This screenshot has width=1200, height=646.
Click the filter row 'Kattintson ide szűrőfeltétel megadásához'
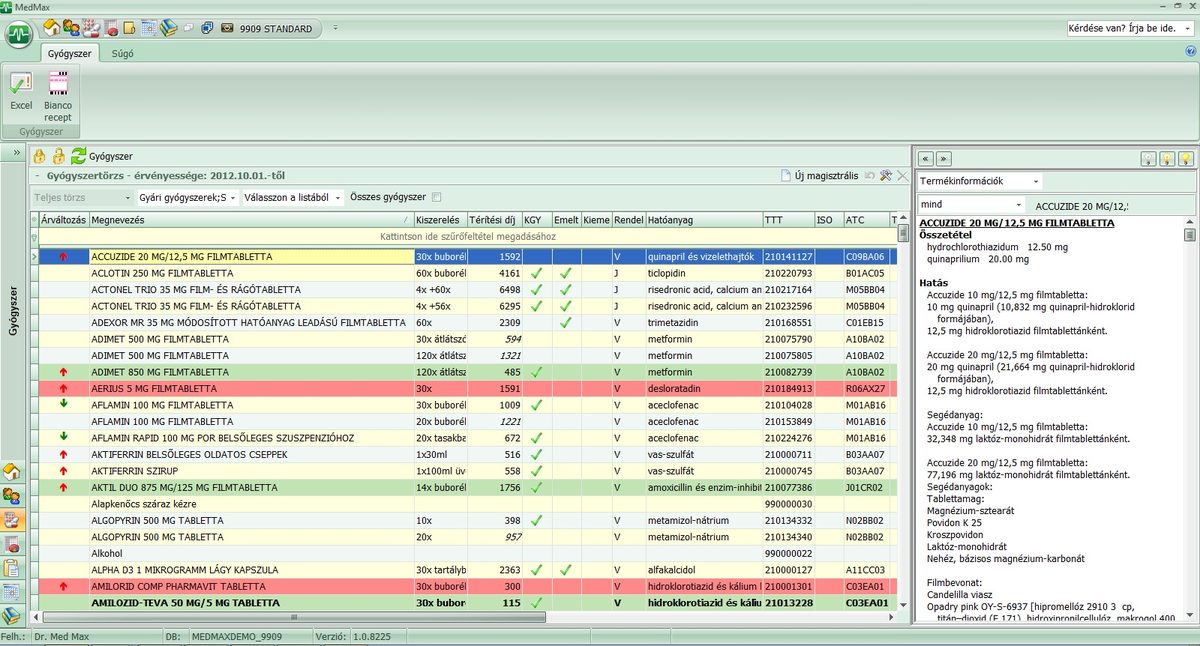(x=468, y=237)
